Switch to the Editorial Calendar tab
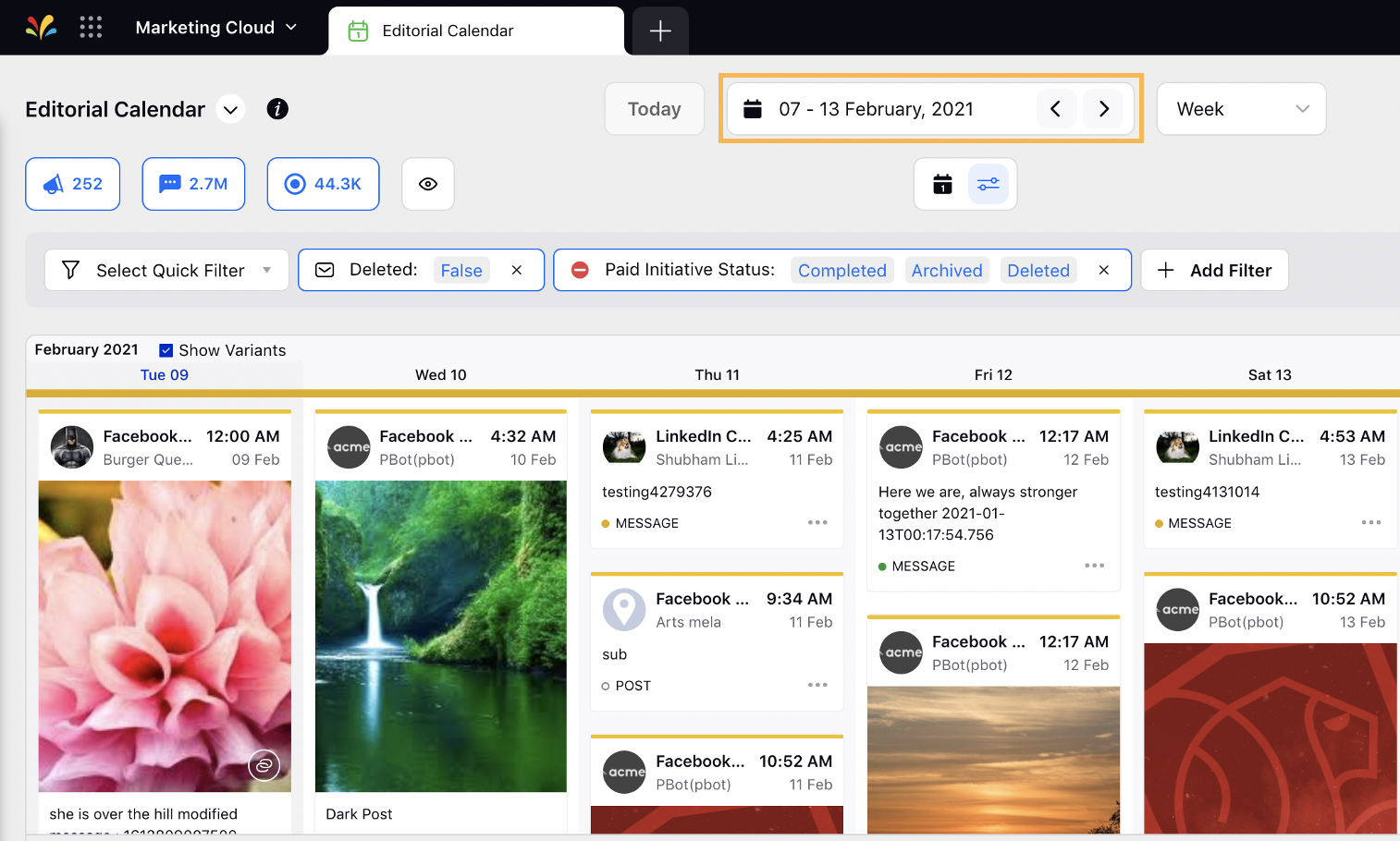The width and height of the screenshot is (1400, 841). [476, 30]
